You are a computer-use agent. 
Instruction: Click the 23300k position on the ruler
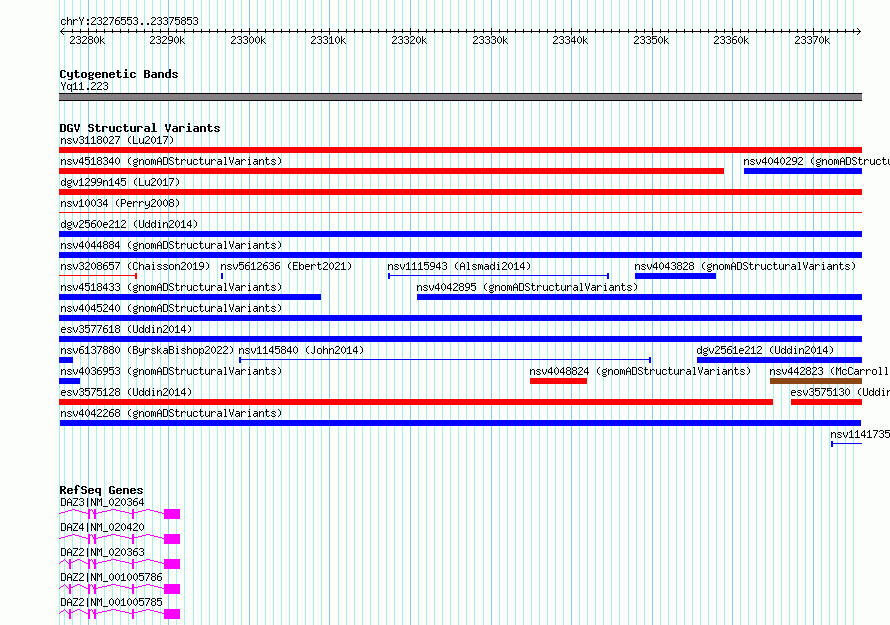coord(248,40)
